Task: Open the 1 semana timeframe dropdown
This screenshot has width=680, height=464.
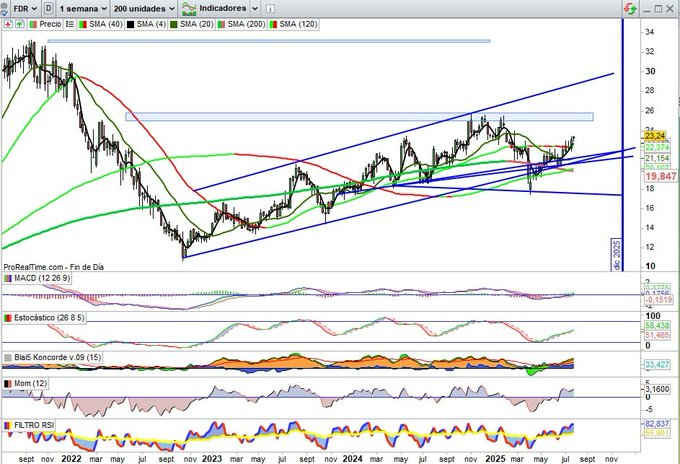Action: [x=83, y=8]
